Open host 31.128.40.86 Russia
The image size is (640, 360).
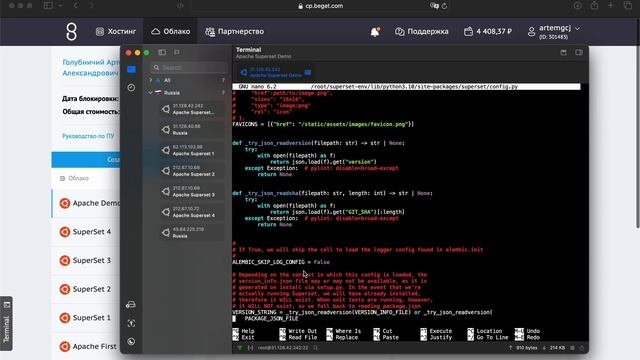[192, 129]
